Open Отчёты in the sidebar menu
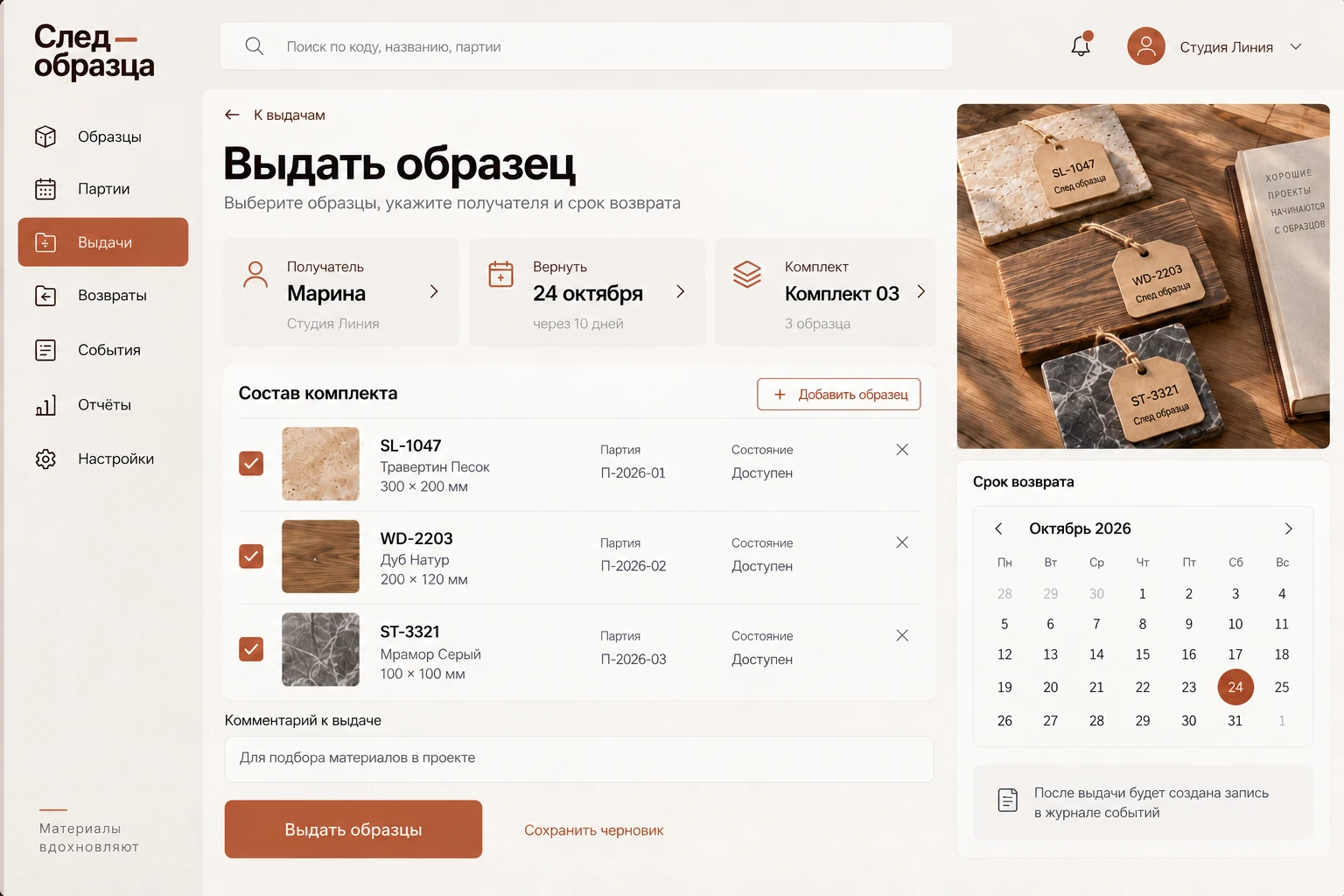1344x896 pixels. click(x=103, y=404)
